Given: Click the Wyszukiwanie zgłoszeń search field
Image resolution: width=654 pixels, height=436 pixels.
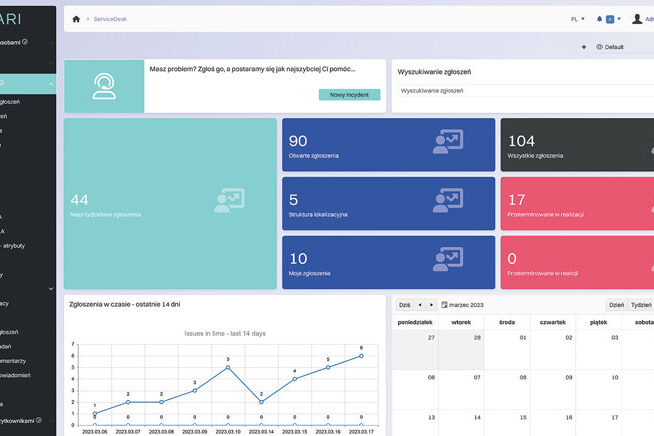Looking at the screenshot, I should 520,91.
